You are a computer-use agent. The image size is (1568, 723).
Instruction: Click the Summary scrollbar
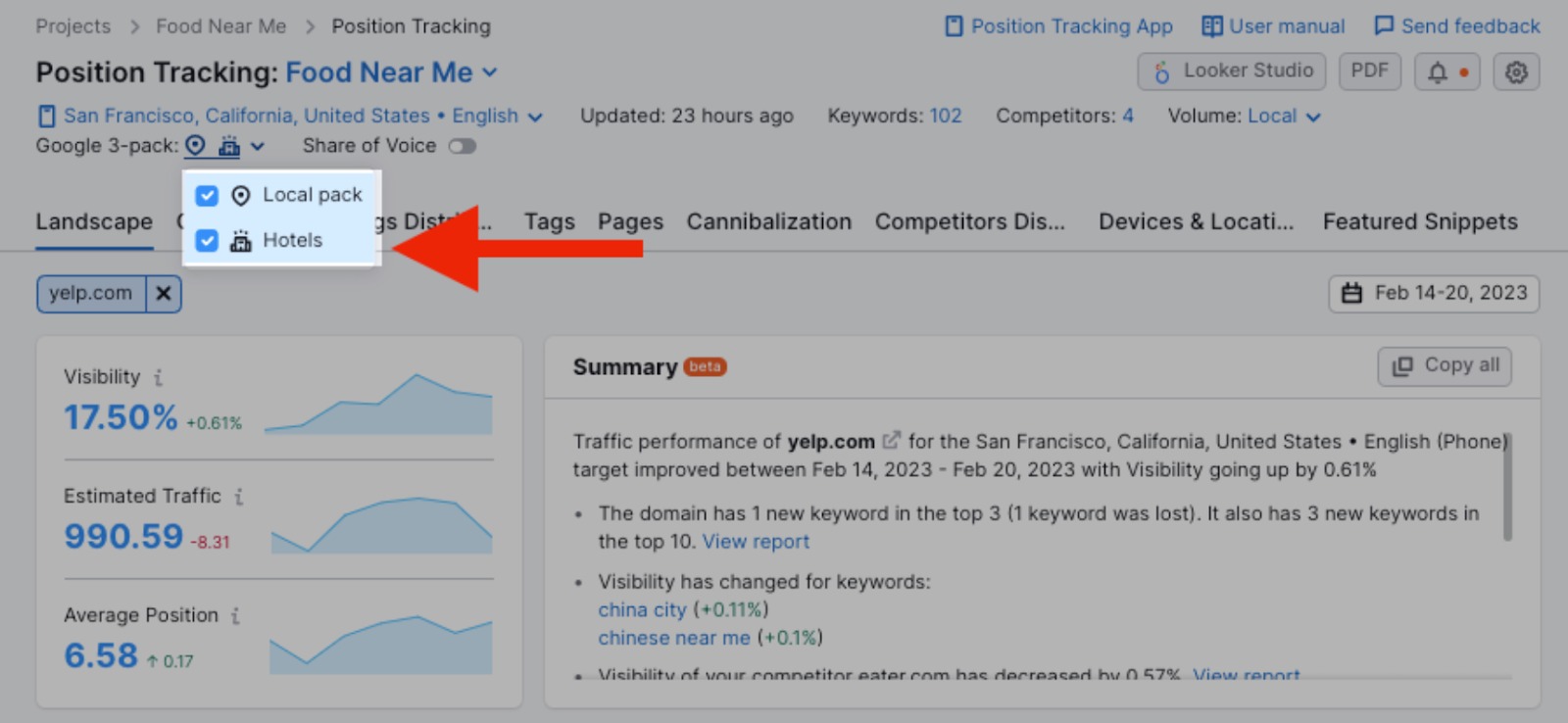[1507, 487]
